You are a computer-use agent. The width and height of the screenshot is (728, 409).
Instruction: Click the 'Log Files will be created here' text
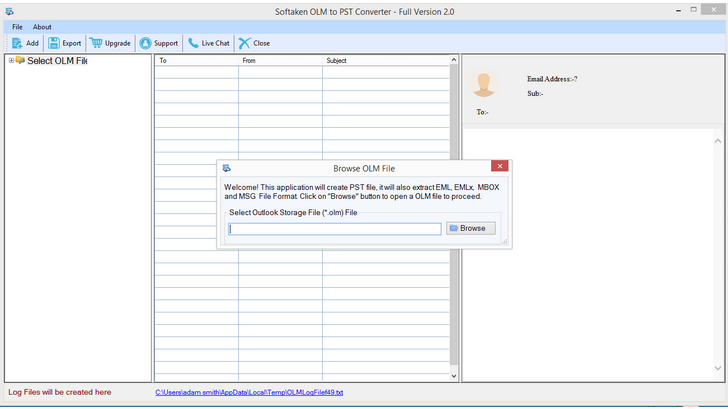(x=59, y=392)
